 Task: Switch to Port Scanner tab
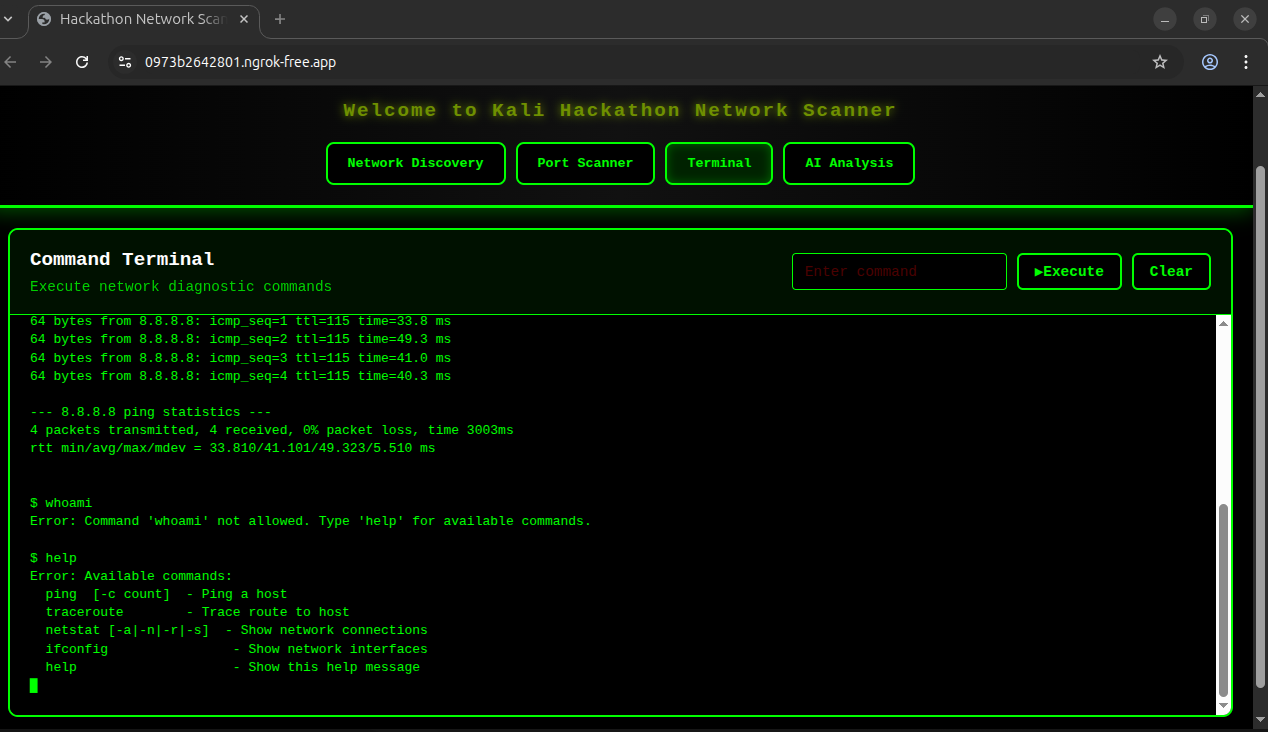(585, 163)
